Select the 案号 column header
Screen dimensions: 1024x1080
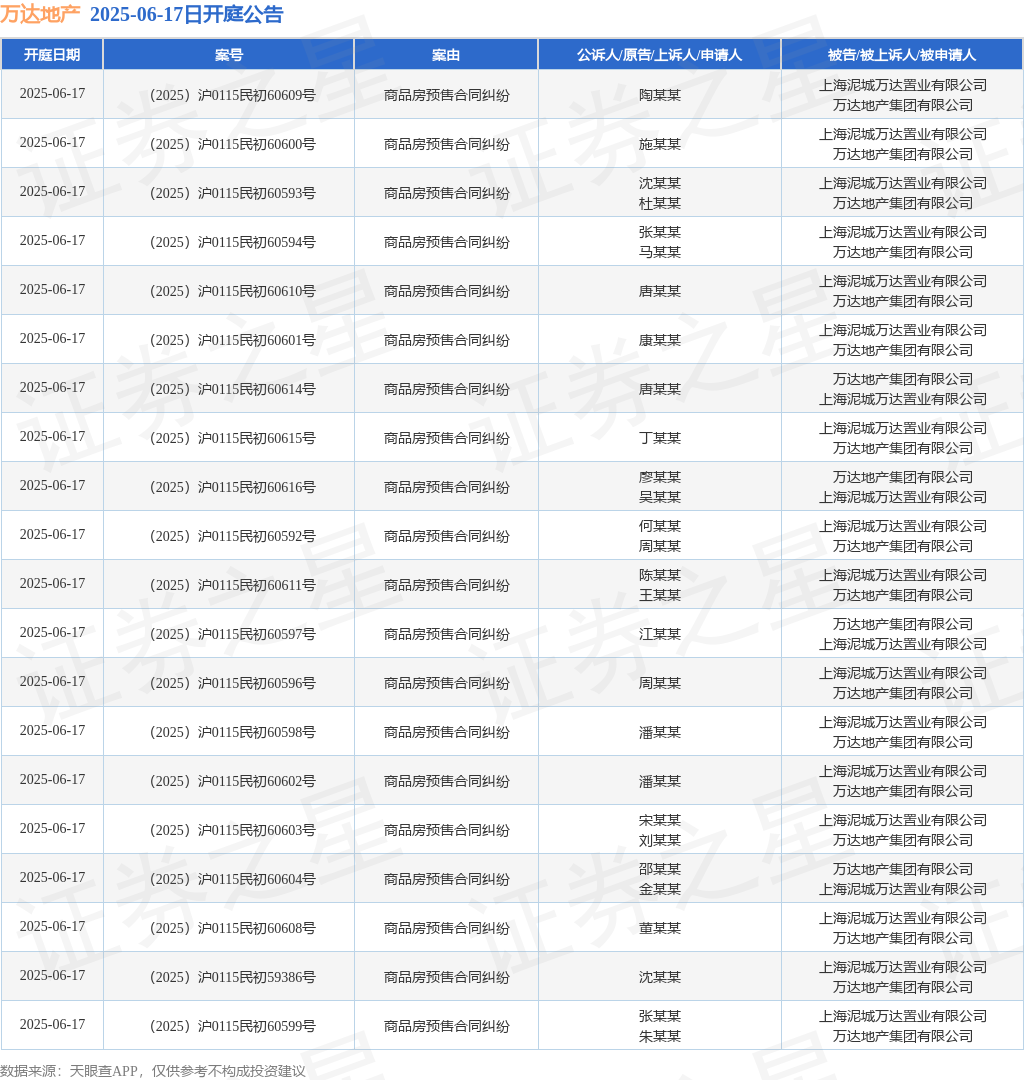coord(229,54)
